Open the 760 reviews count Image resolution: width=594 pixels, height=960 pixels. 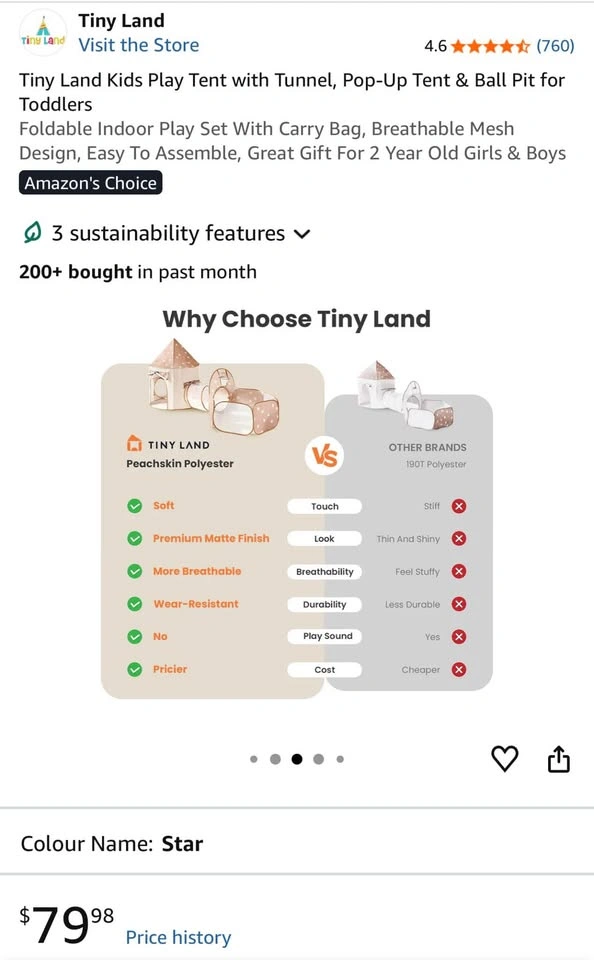point(555,46)
